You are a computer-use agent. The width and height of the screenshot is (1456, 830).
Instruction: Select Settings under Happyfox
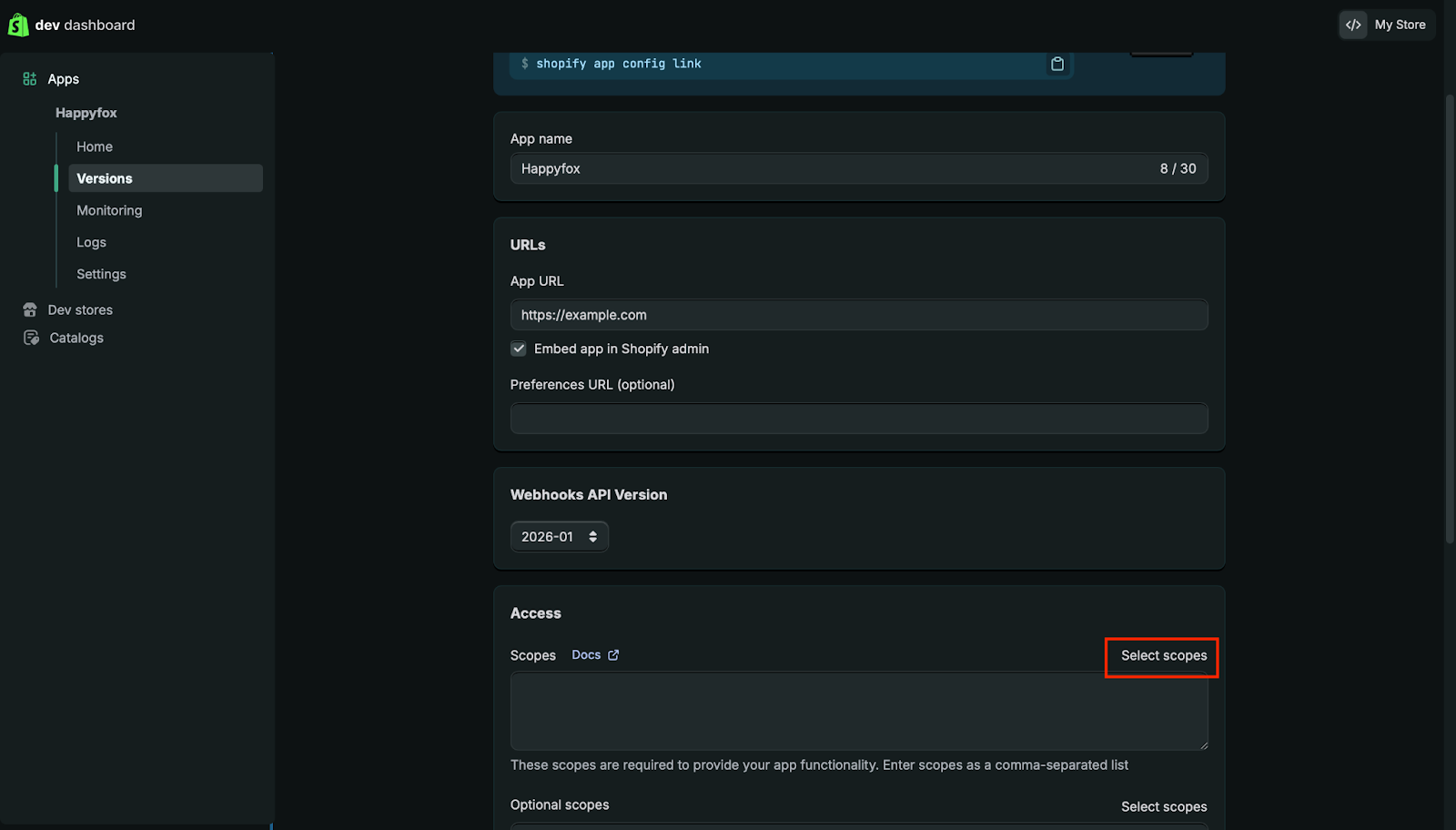101,274
